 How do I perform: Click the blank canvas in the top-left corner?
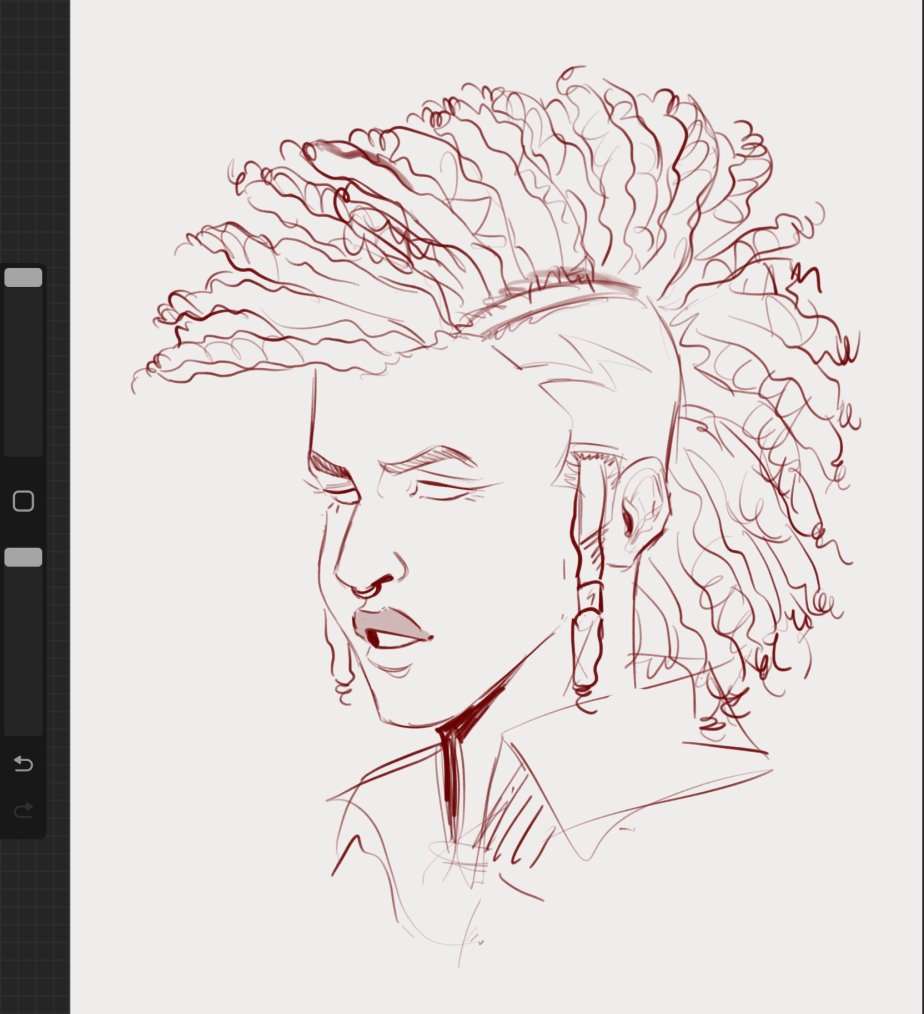tap(130, 60)
